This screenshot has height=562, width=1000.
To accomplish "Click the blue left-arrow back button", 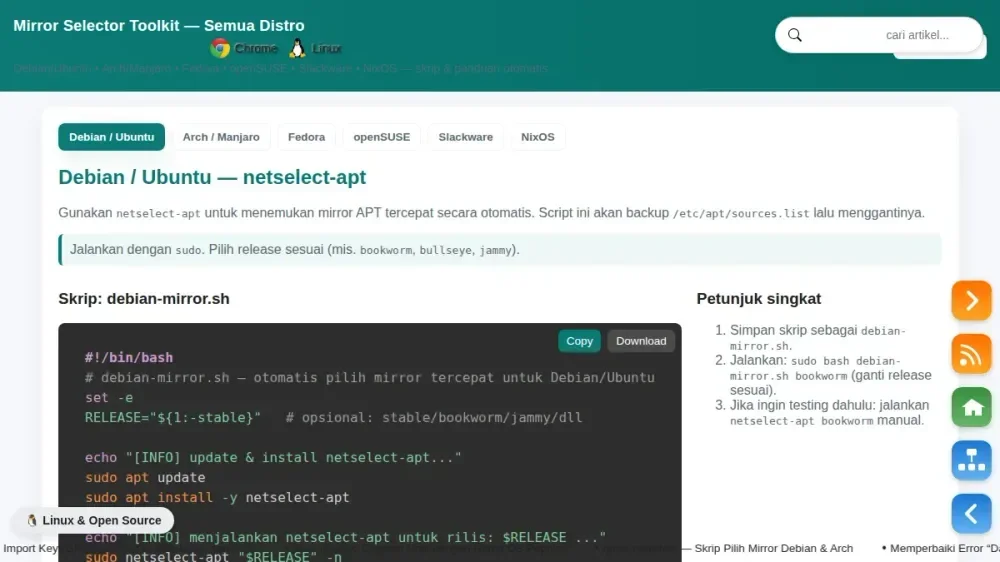I will pyautogui.click(x=971, y=514).
